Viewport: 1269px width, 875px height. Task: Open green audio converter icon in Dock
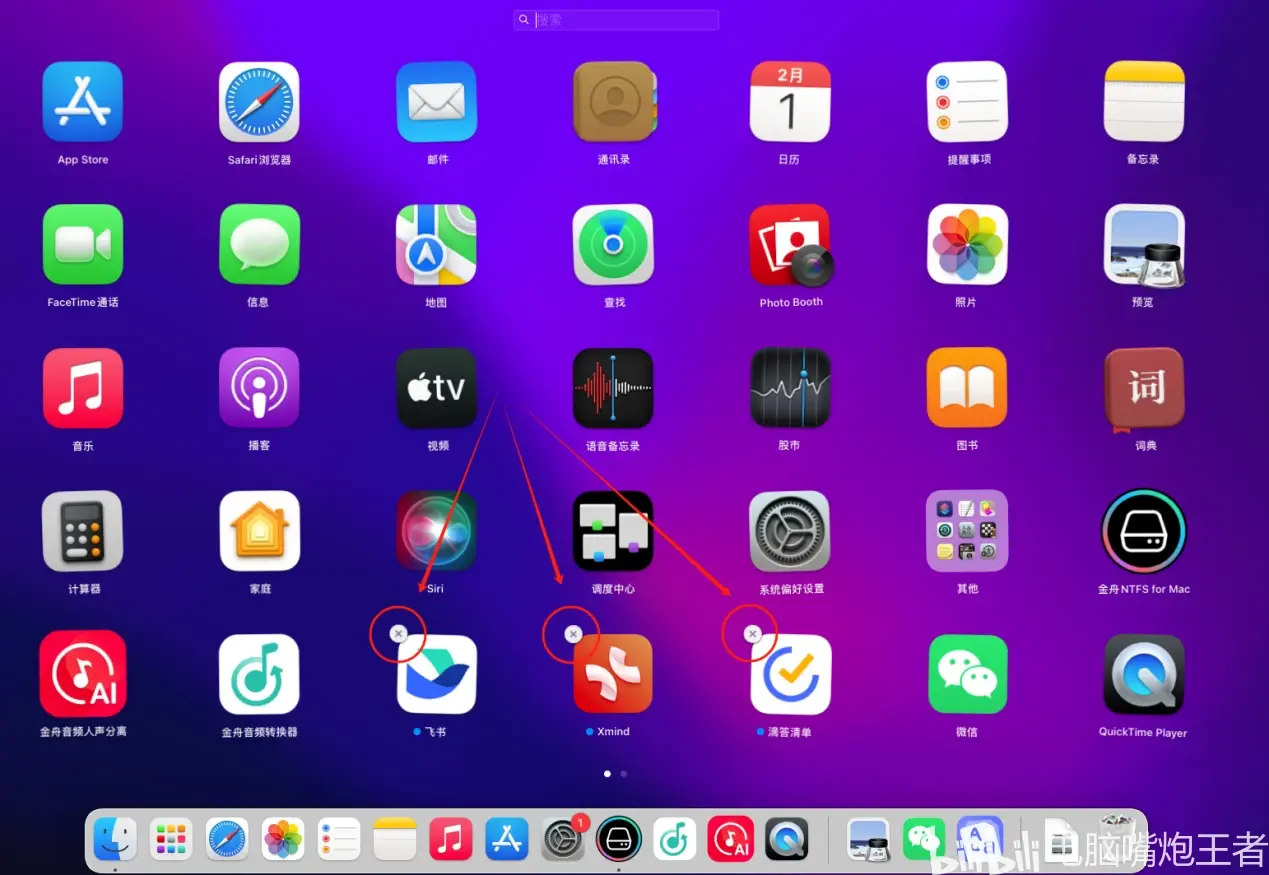coord(675,838)
